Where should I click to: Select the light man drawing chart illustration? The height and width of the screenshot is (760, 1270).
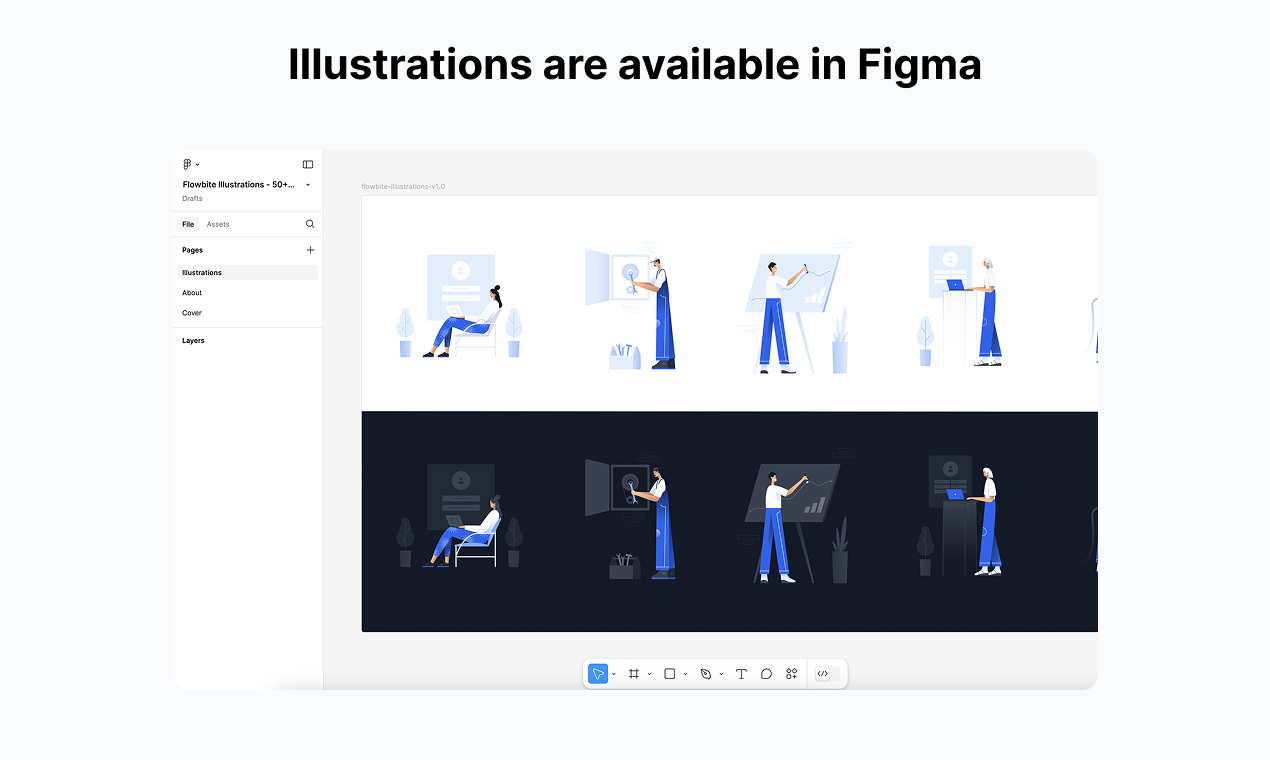tap(795, 308)
